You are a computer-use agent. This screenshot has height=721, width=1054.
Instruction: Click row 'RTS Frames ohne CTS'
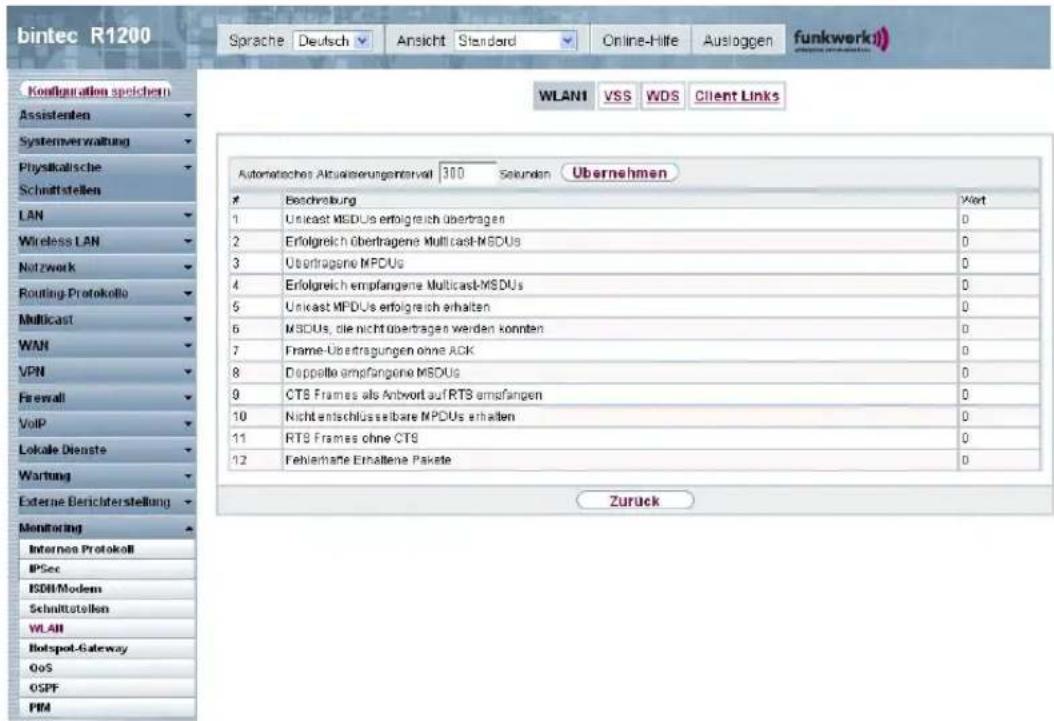pyautogui.click(x=634, y=438)
